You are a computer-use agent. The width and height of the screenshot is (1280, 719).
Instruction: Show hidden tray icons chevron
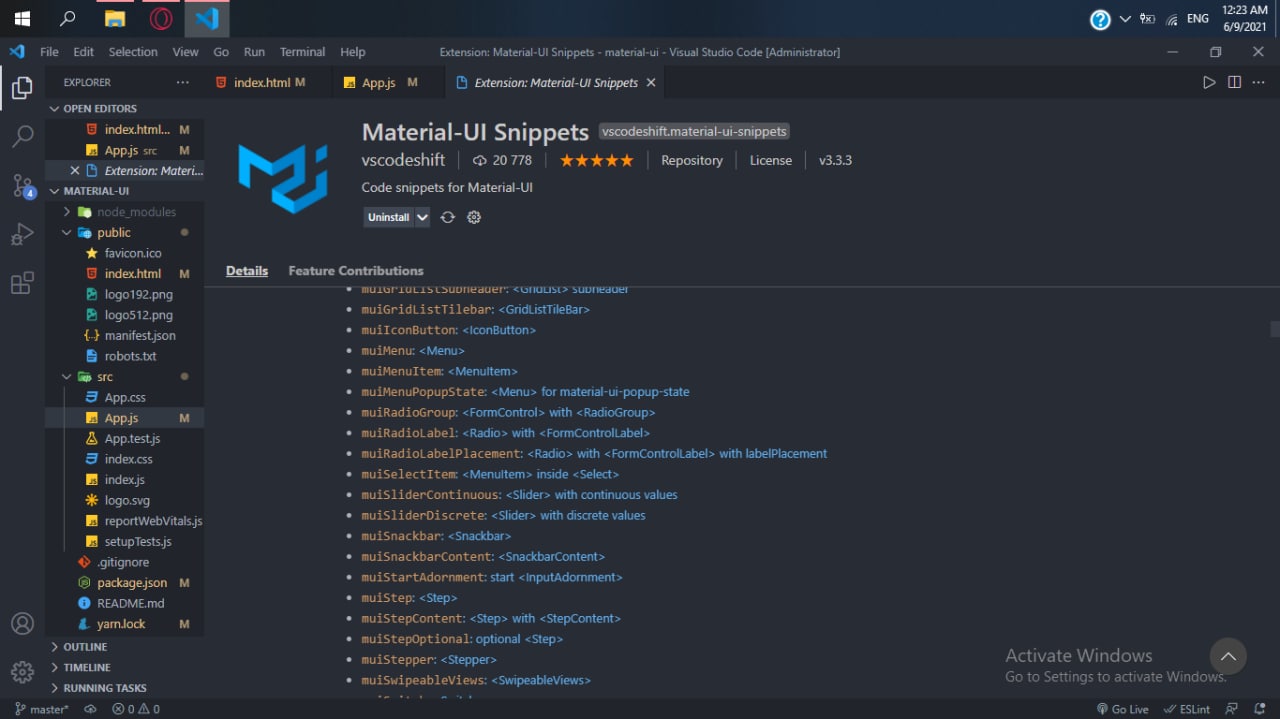1125,19
